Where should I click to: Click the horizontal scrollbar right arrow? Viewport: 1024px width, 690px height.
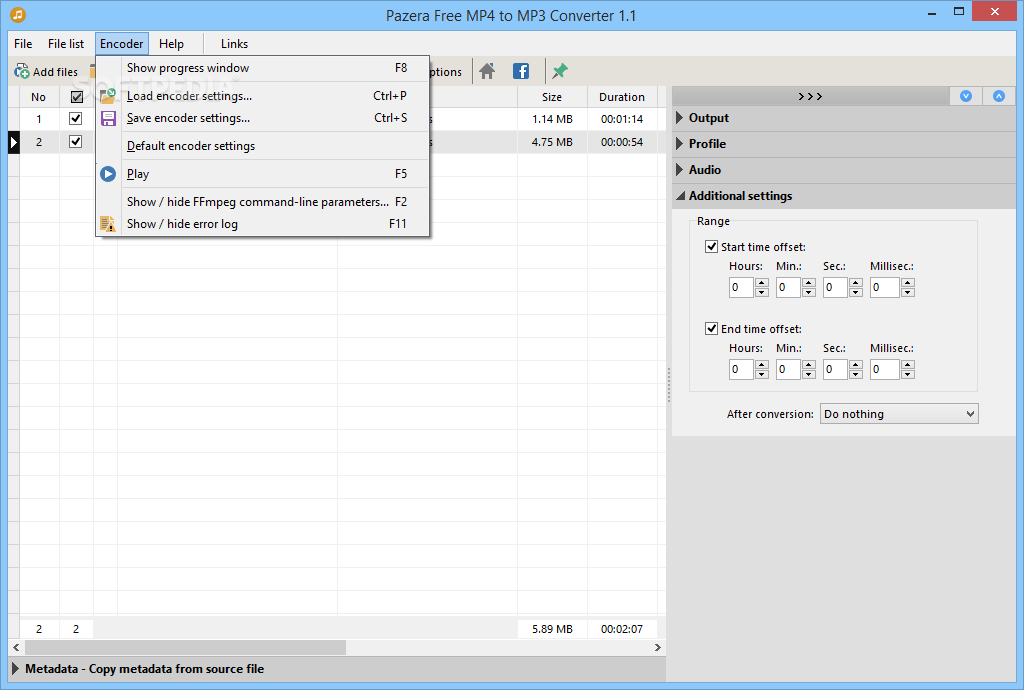(x=658, y=648)
